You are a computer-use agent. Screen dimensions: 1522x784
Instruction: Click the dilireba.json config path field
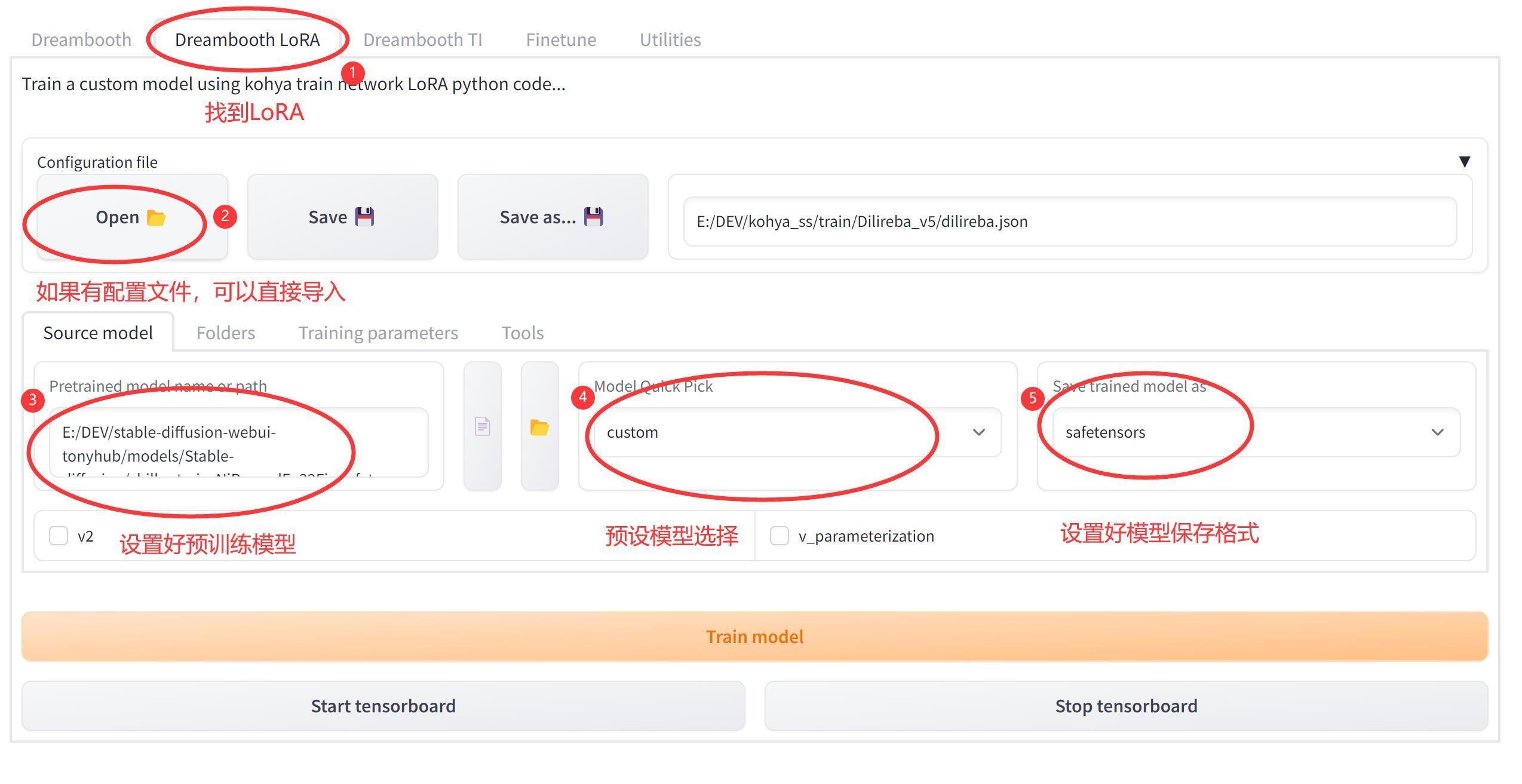coord(1069,222)
